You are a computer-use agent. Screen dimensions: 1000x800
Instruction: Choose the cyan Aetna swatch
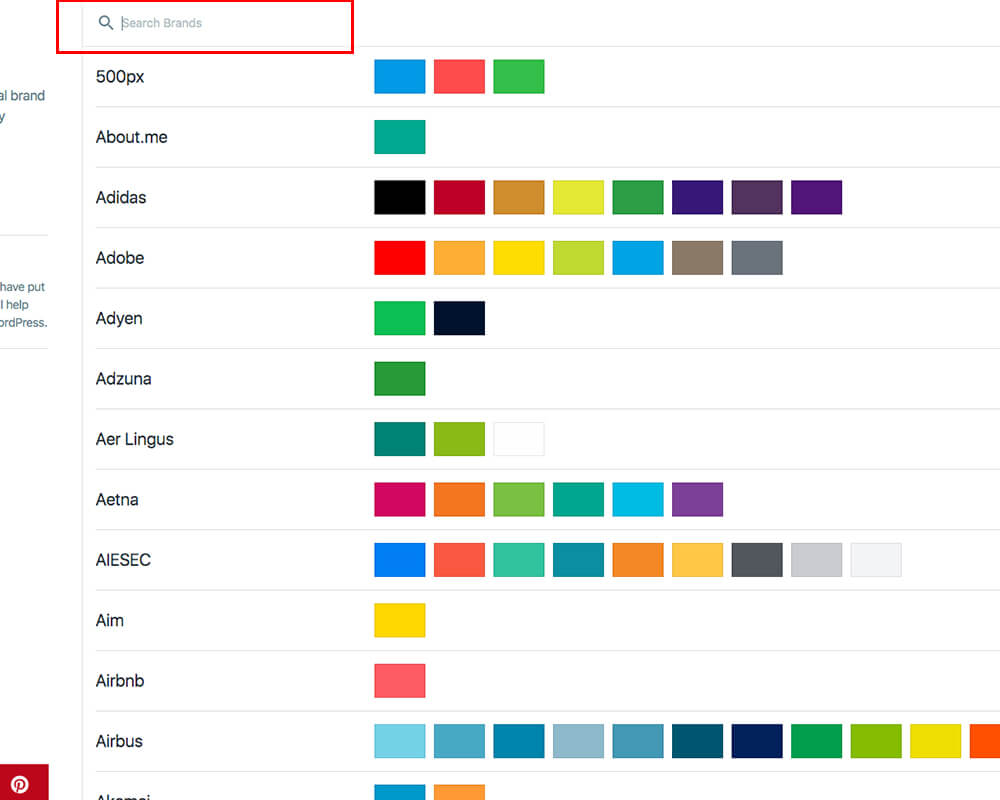tap(638, 500)
